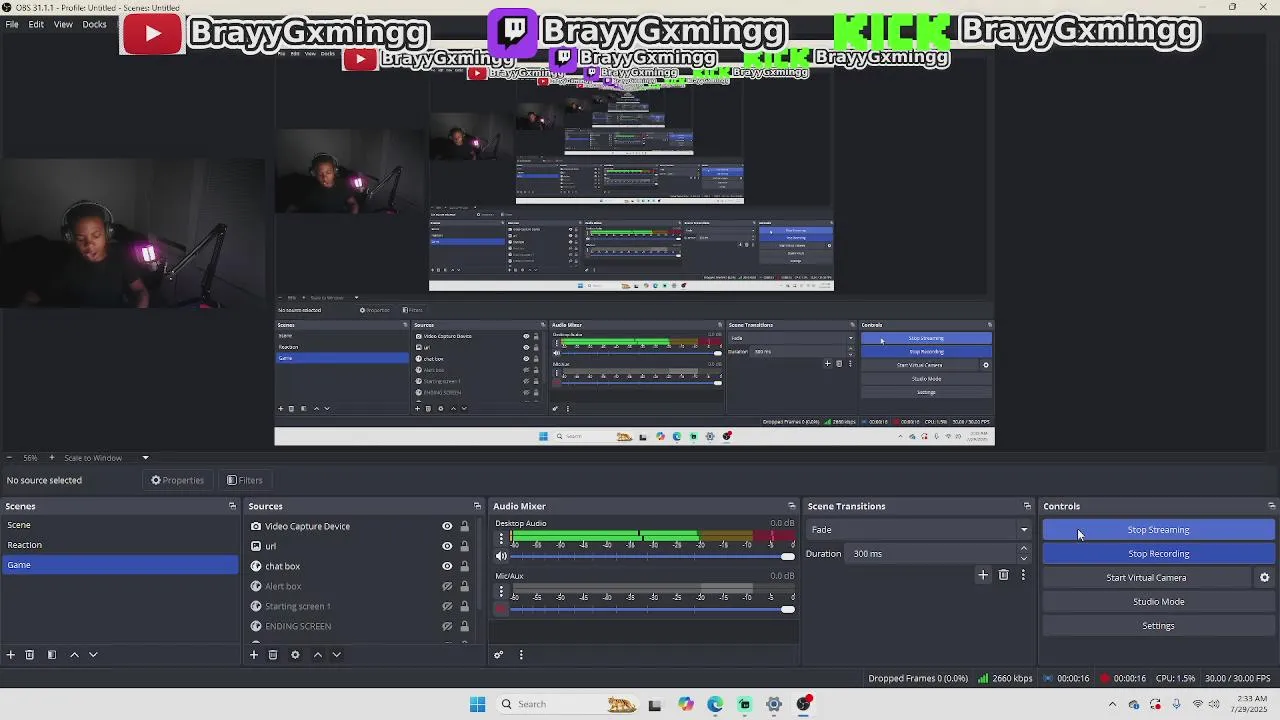Enable Studio Mode
Viewport: 1280px width, 720px height.
1158,602
